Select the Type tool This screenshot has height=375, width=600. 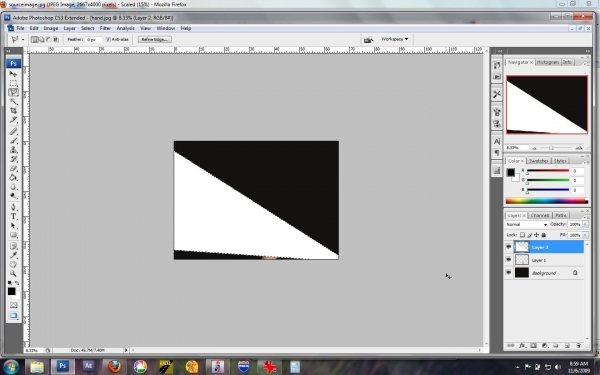tap(13, 216)
